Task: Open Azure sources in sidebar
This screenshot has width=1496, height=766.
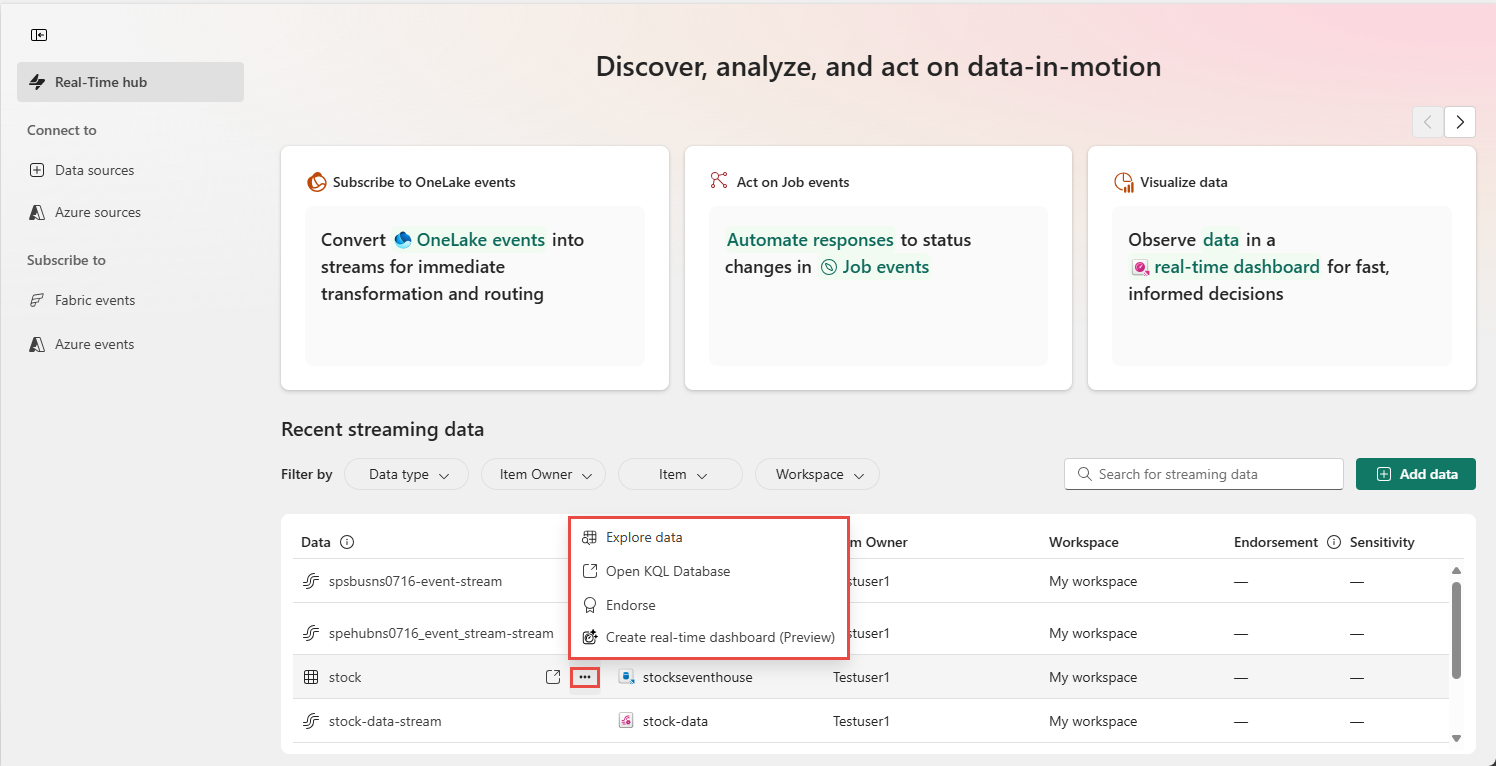Action: (97, 212)
